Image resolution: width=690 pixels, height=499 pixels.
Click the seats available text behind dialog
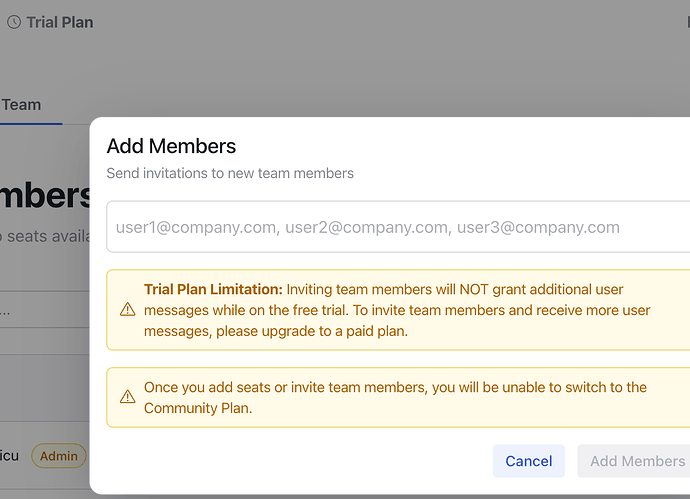tap(46, 236)
